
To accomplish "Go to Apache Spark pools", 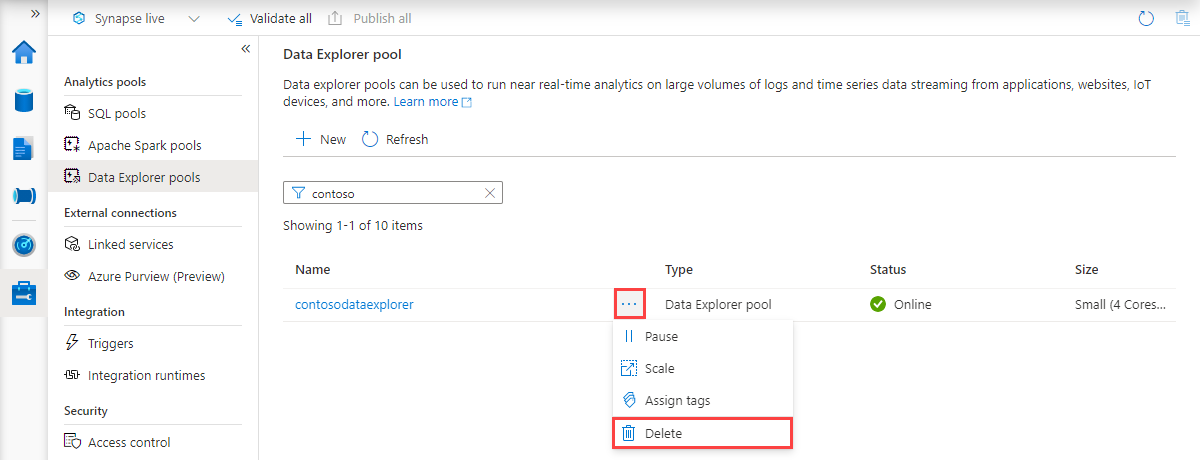I will [x=144, y=146].
